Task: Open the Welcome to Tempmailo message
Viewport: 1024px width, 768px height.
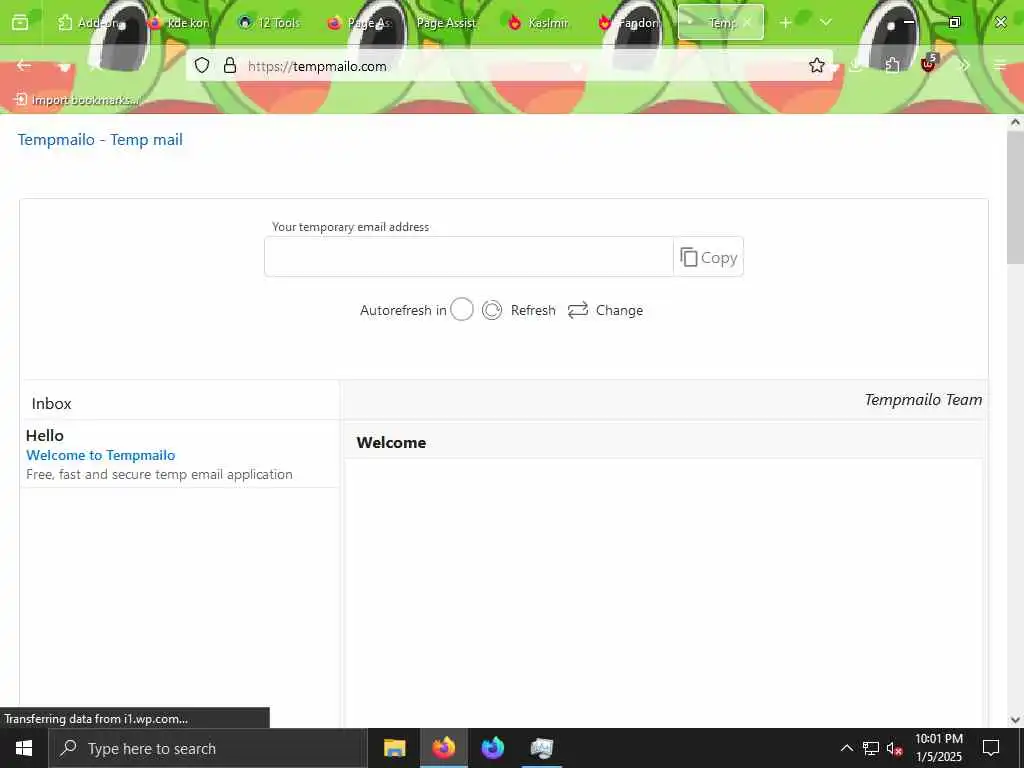Action: click(x=101, y=455)
